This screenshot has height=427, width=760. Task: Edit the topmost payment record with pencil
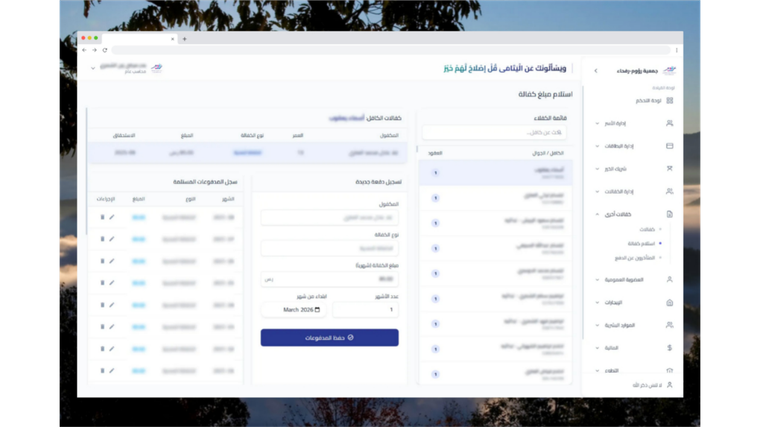pos(112,217)
